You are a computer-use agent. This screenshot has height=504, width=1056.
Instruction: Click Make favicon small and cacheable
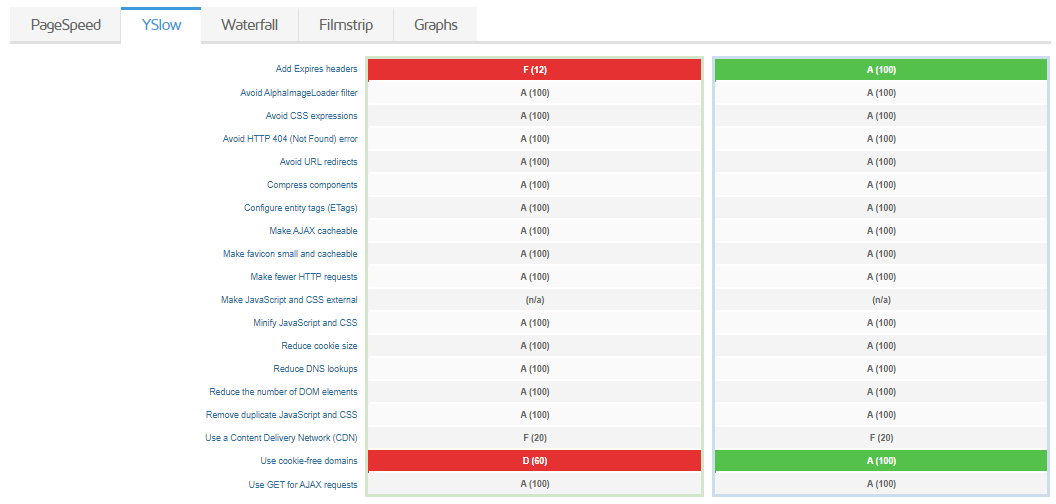[290, 254]
